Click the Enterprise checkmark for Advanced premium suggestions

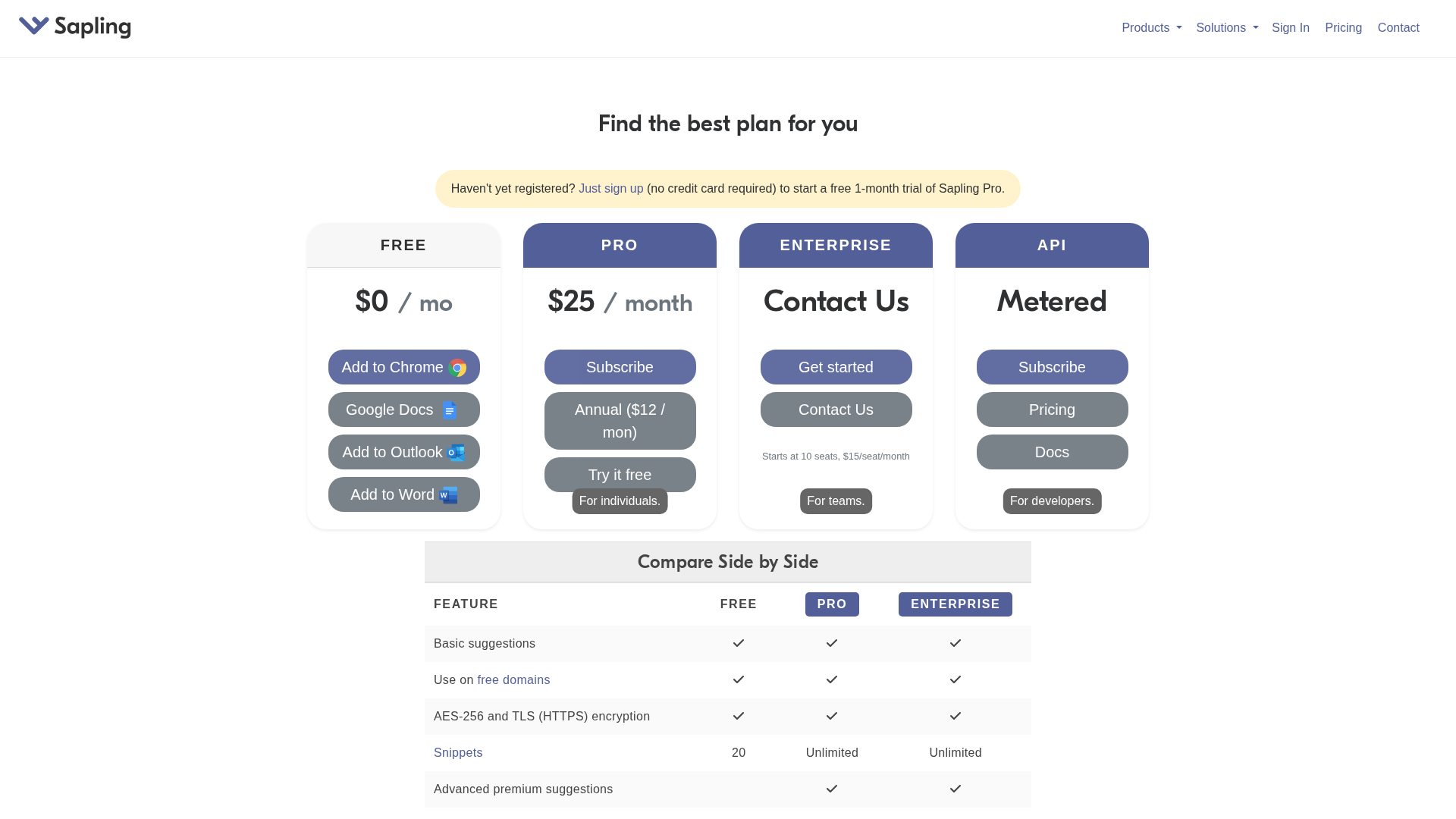(x=955, y=789)
